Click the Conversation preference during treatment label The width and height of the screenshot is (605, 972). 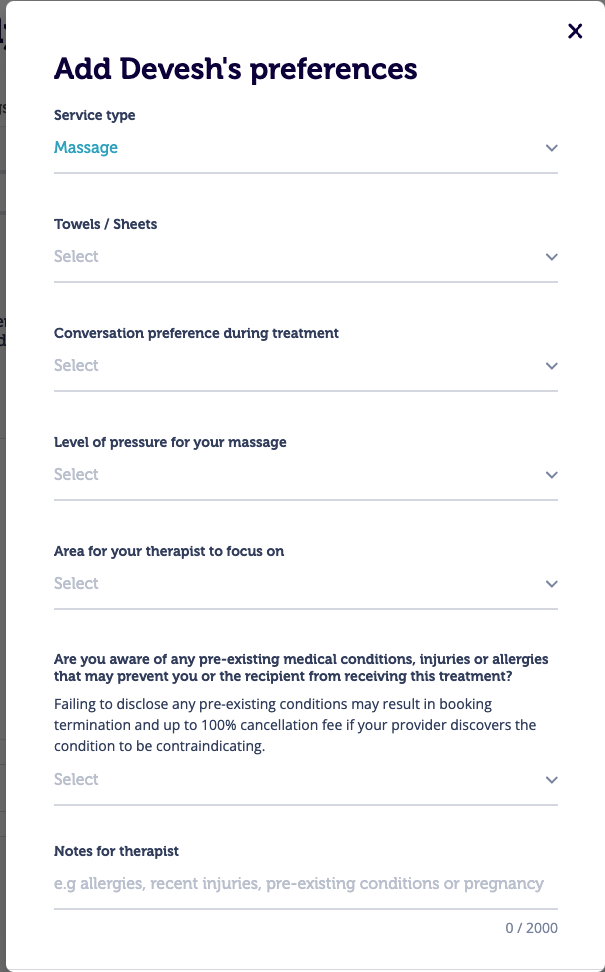[196, 333]
